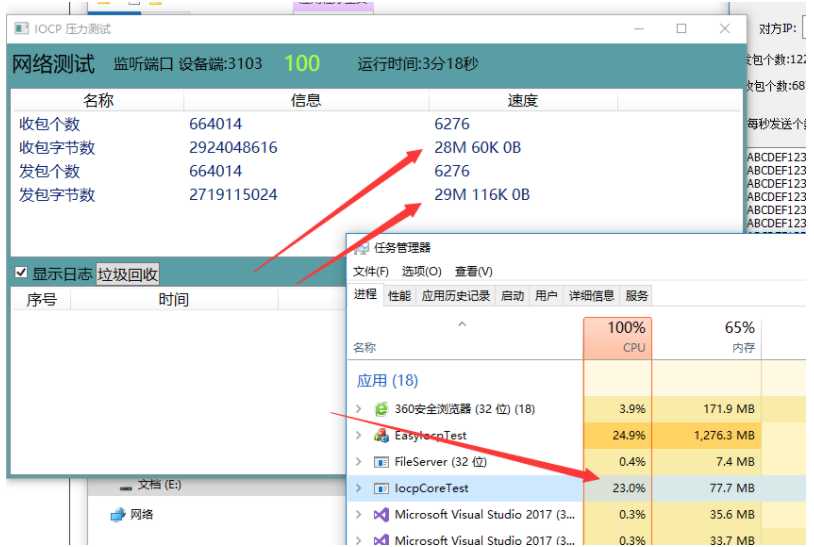
Task: Select the 发包字节数 row label
Action: coord(57,195)
